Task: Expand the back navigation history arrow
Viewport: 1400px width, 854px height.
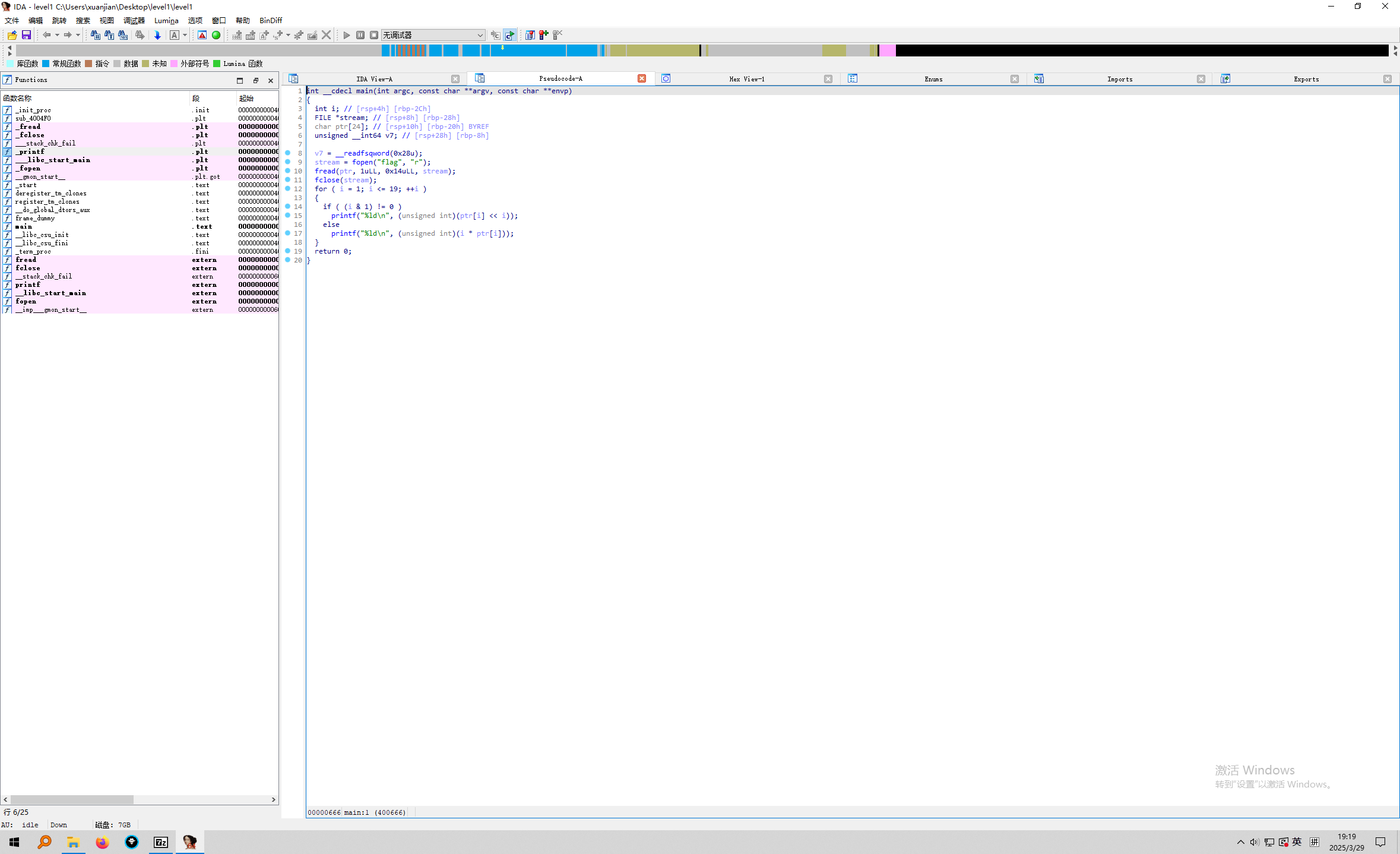Action: coord(57,35)
